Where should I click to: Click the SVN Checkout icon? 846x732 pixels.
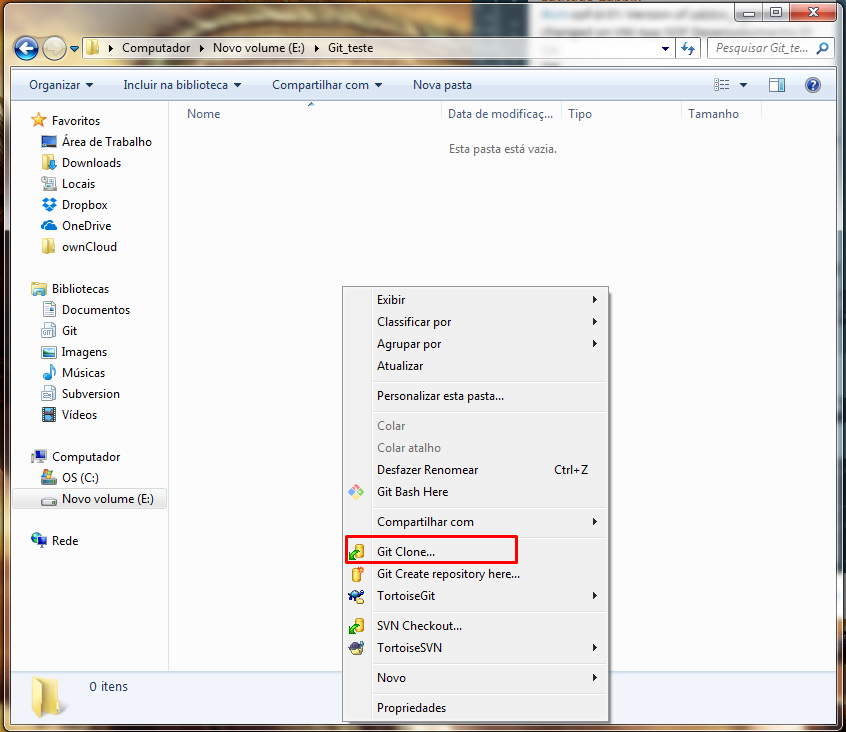356,626
